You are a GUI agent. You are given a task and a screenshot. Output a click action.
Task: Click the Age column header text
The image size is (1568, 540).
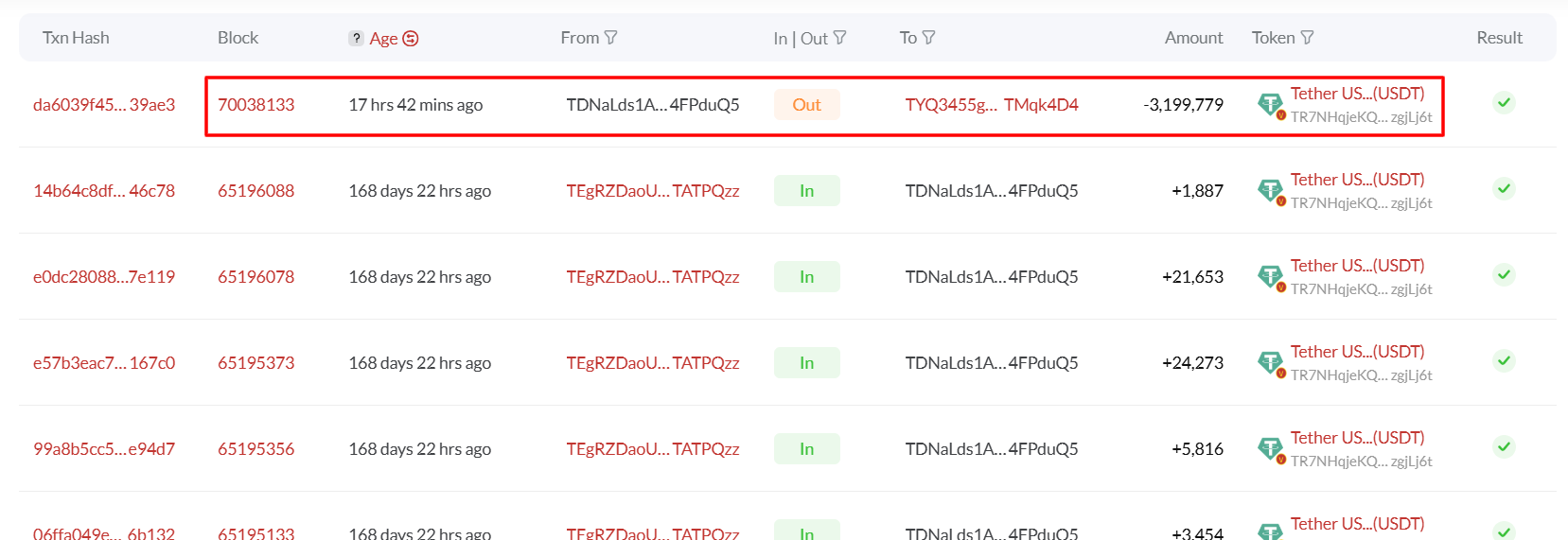tap(383, 39)
